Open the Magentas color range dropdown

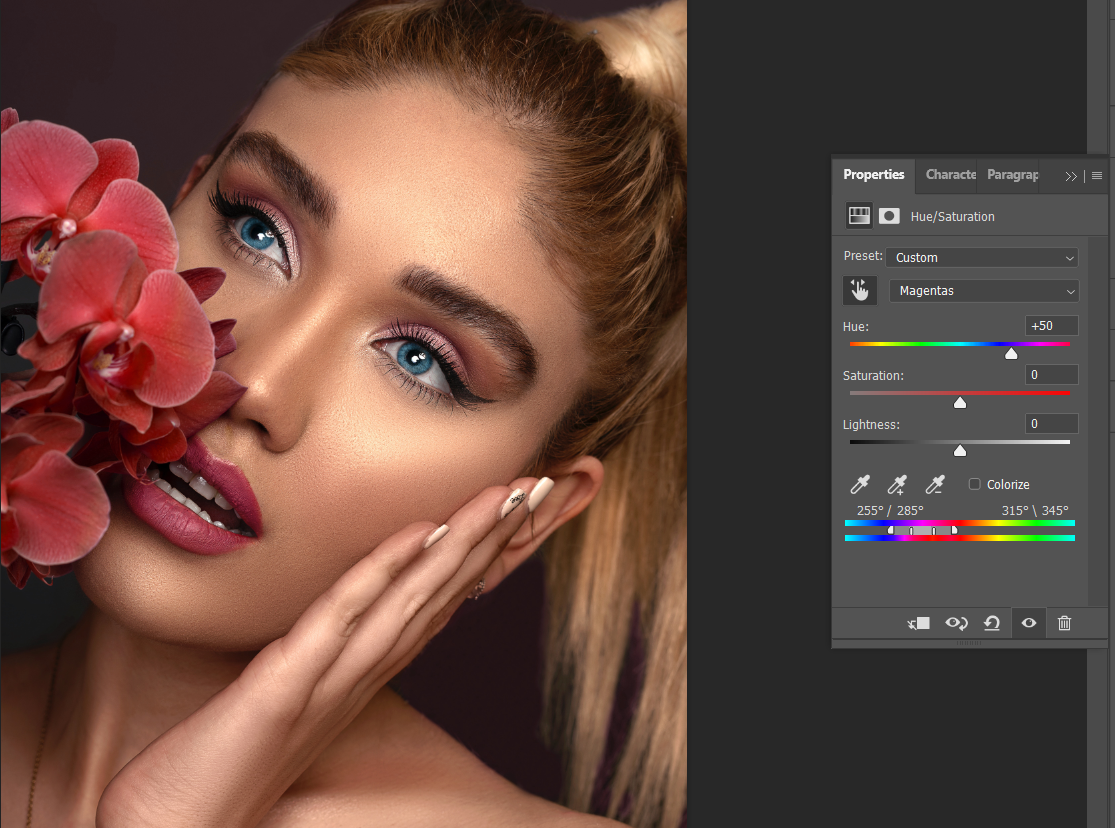coord(984,291)
